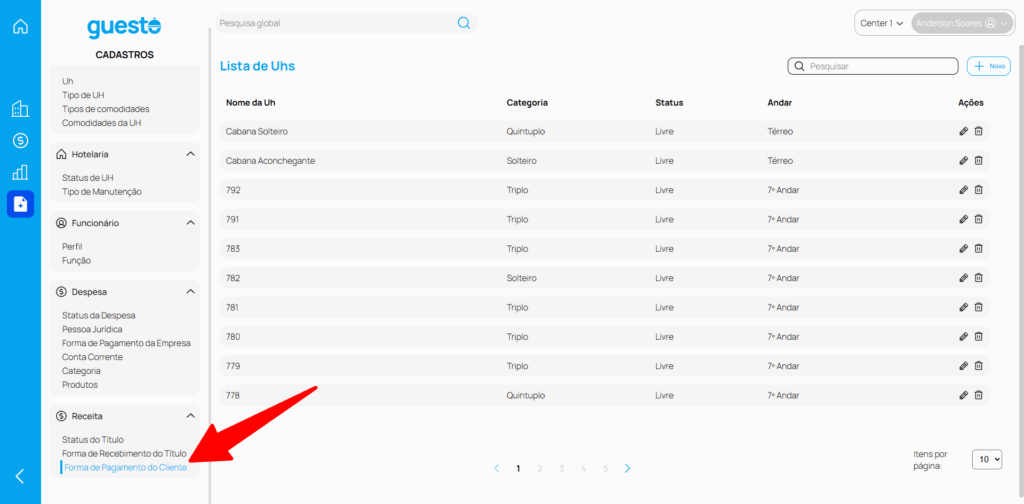Click the Cadastros document icon in sidebar
Viewport: 1024px width, 504px height.
(20, 204)
